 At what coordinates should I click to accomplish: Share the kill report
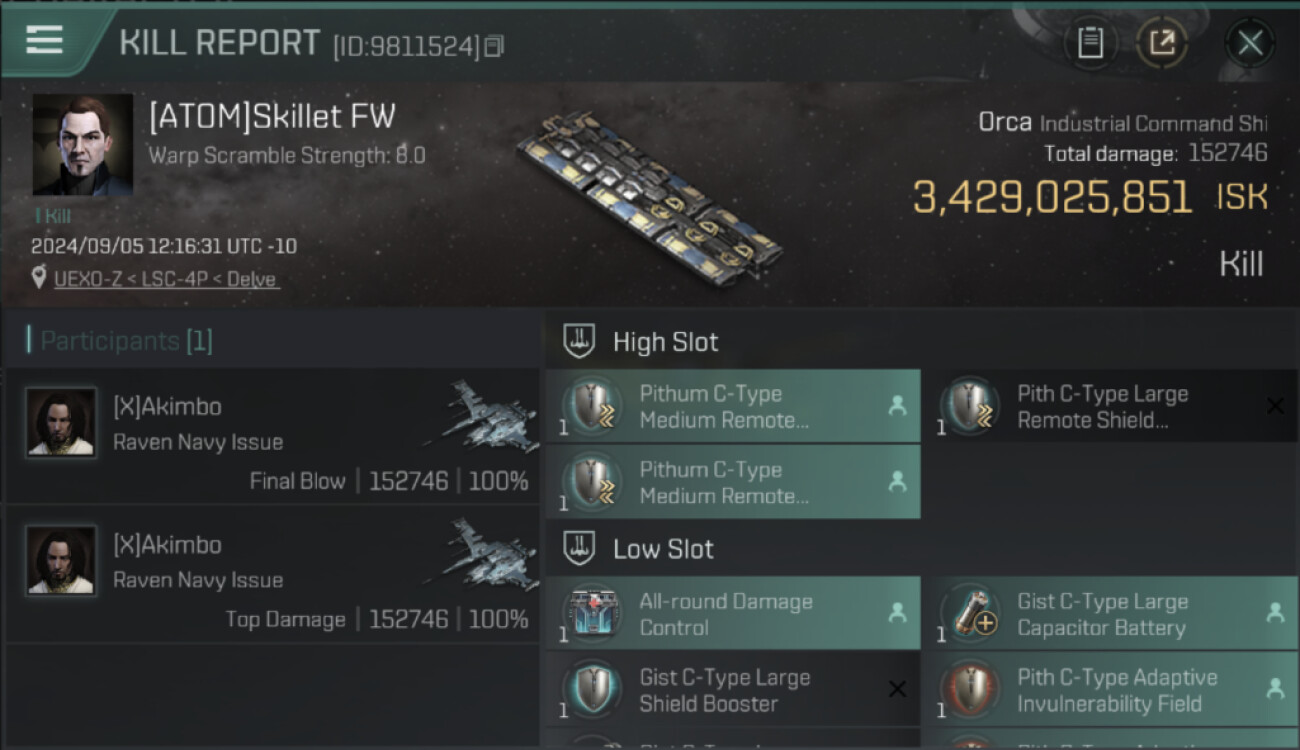[x=1162, y=42]
